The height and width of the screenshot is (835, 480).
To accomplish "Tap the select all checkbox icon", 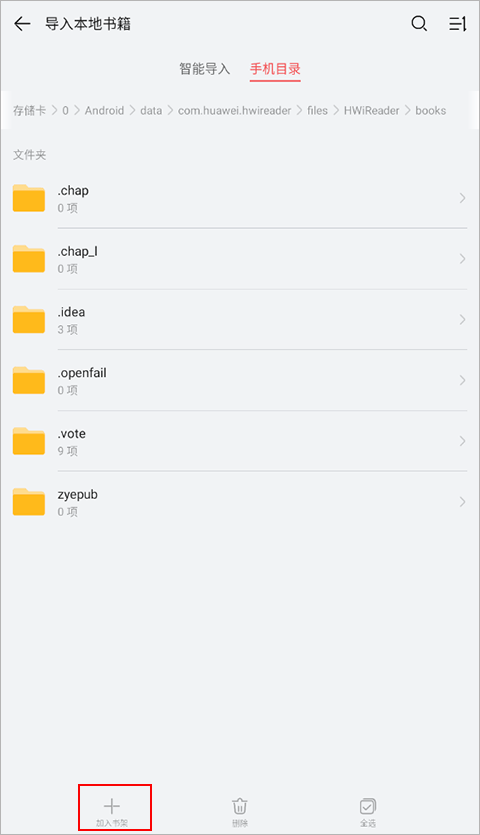I will [x=368, y=806].
